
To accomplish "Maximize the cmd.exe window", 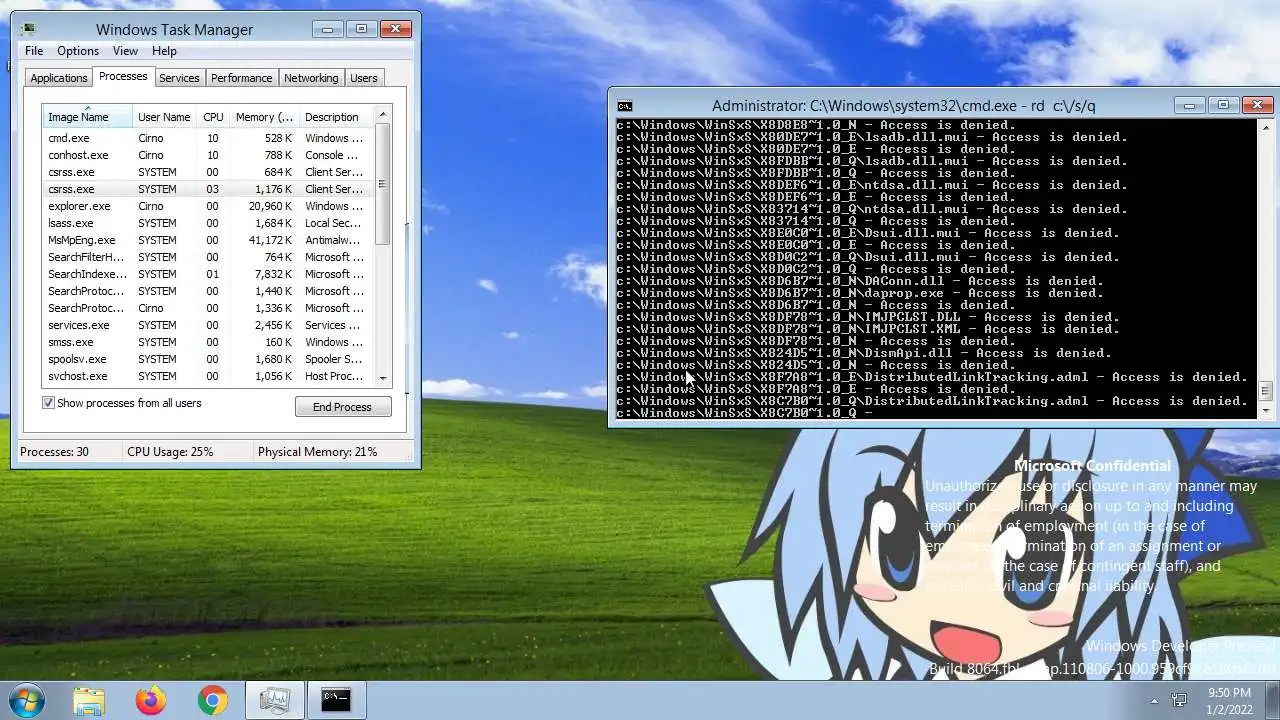I will [x=1223, y=105].
